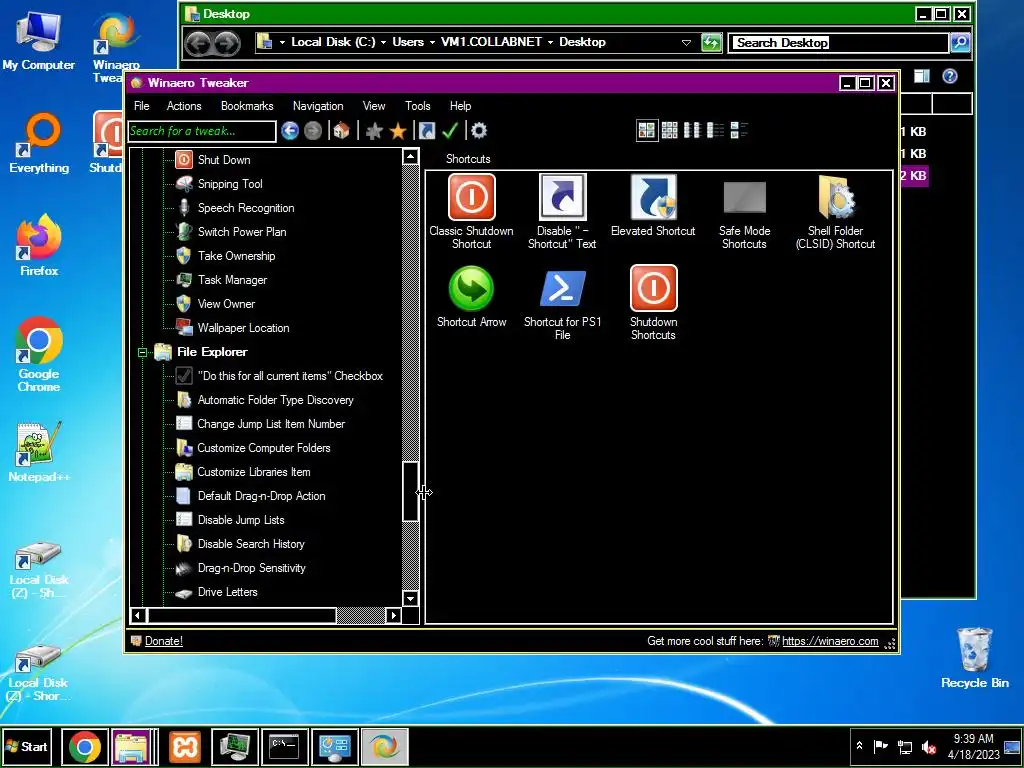The image size is (1024, 768).
Task: Open the Elevated Shortcut tweak
Action: point(653,205)
